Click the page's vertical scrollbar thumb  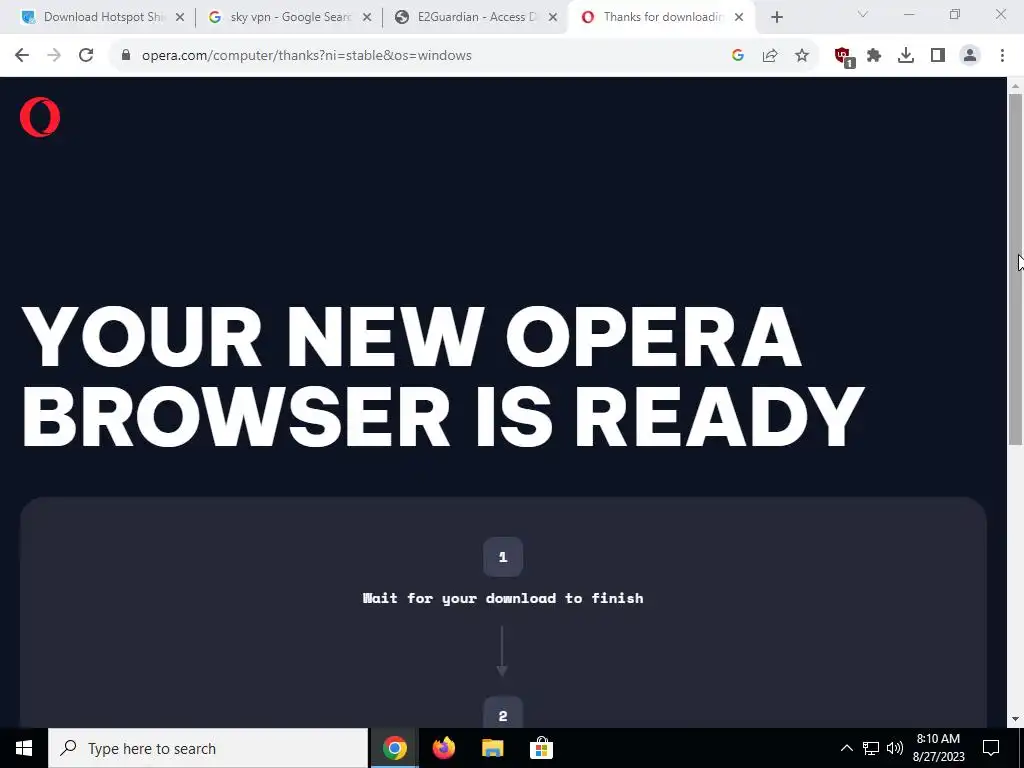(x=1016, y=269)
